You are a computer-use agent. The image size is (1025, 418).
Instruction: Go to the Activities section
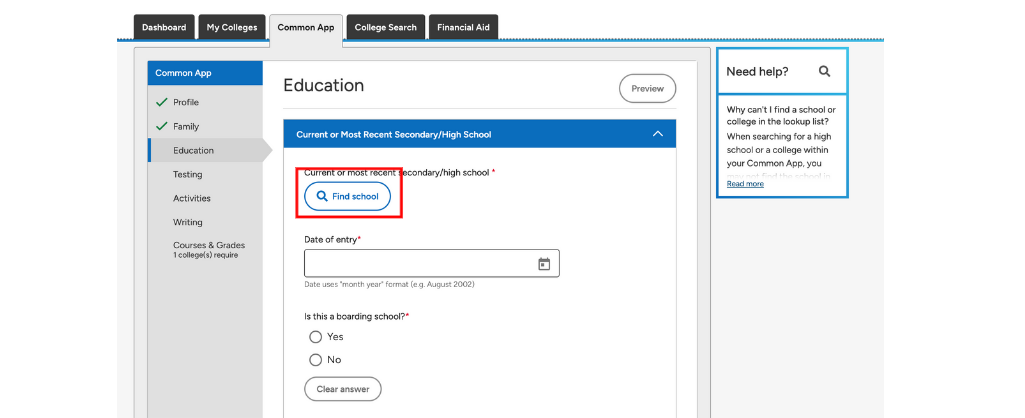coord(192,198)
